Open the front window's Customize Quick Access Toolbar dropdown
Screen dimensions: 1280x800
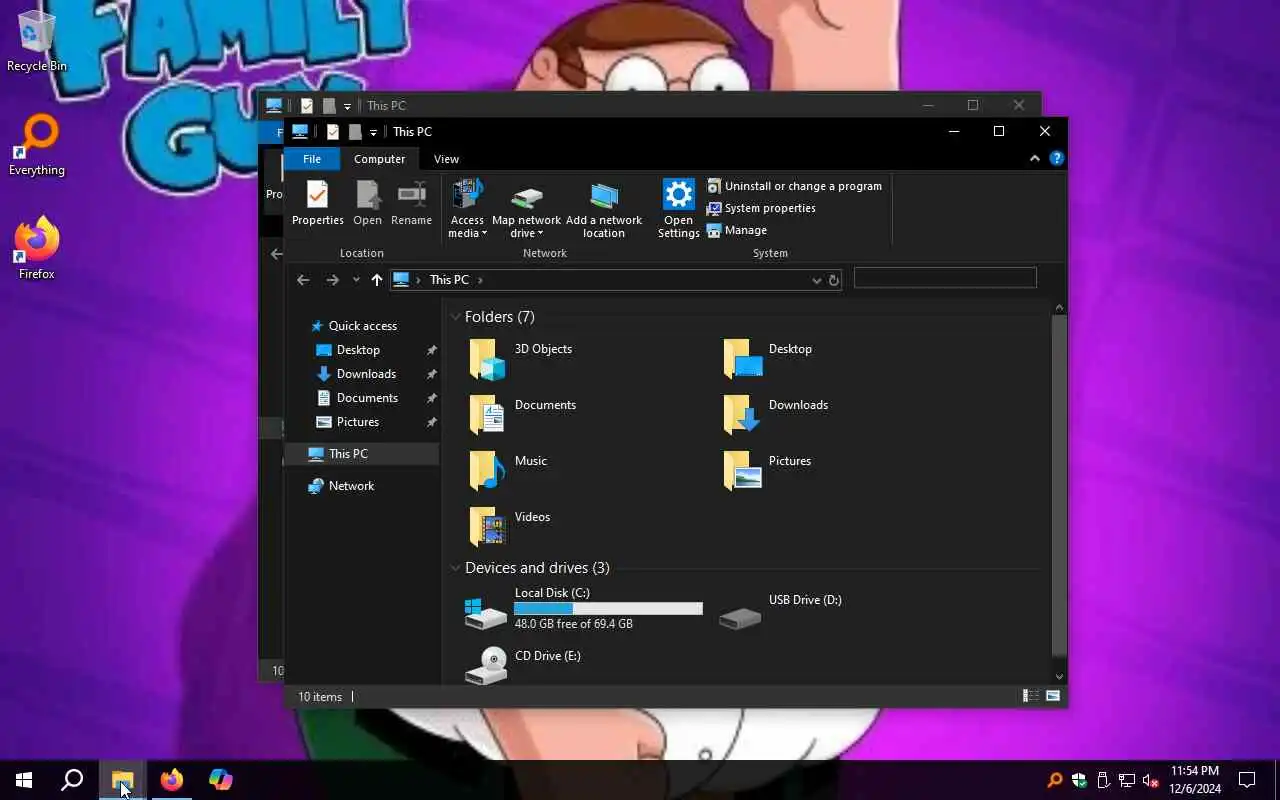373,132
